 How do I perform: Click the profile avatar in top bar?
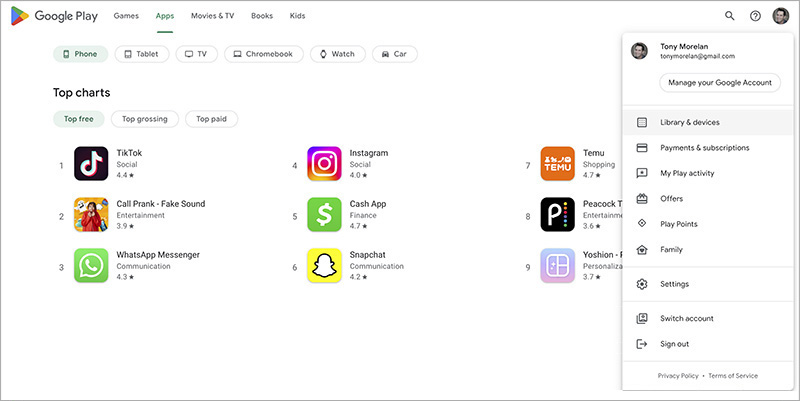780,16
